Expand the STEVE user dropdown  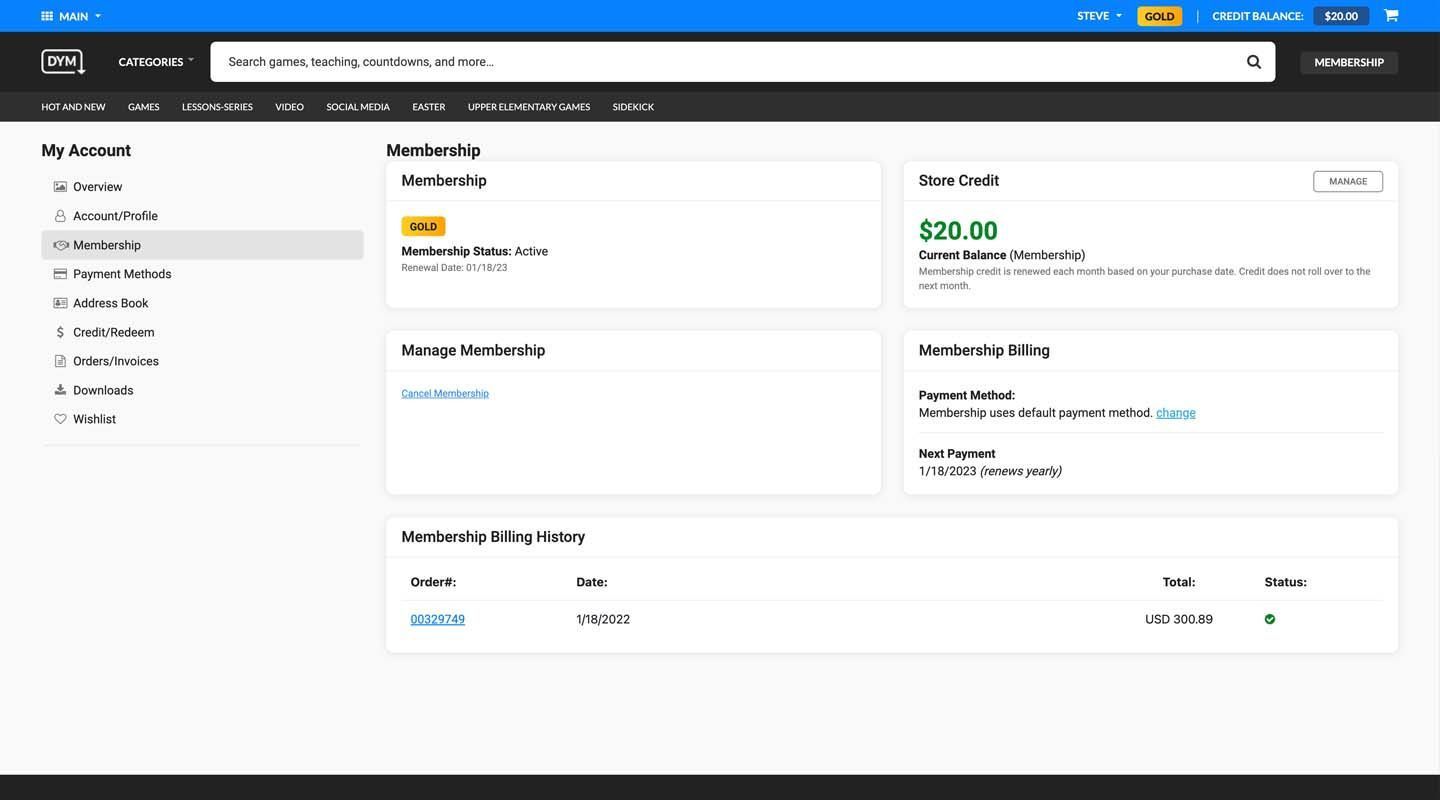(1098, 16)
